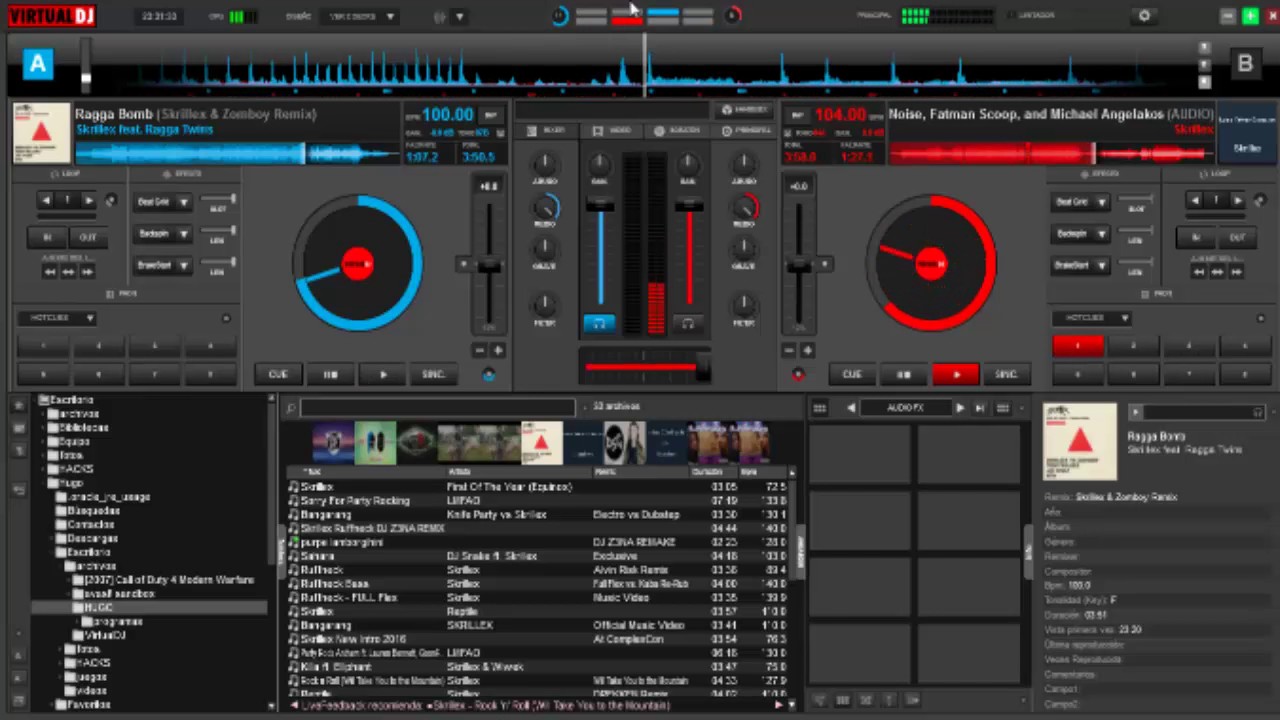Click the red play button on deck B
Image resolution: width=1280 pixels, height=720 pixels.
[x=956, y=374]
